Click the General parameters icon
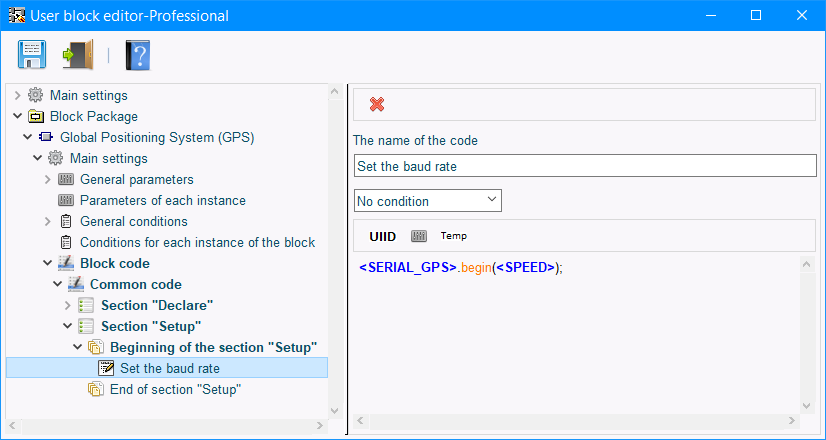The image size is (826, 440). tap(66, 180)
